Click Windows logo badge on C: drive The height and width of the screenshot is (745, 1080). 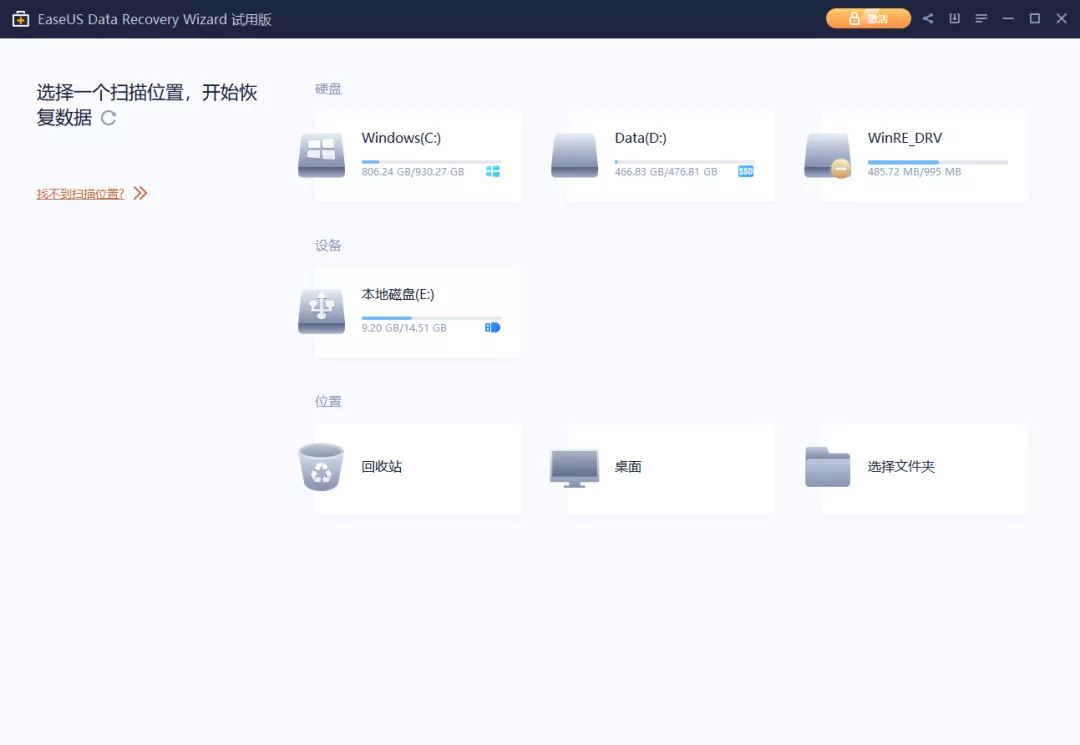pos(492,171)
